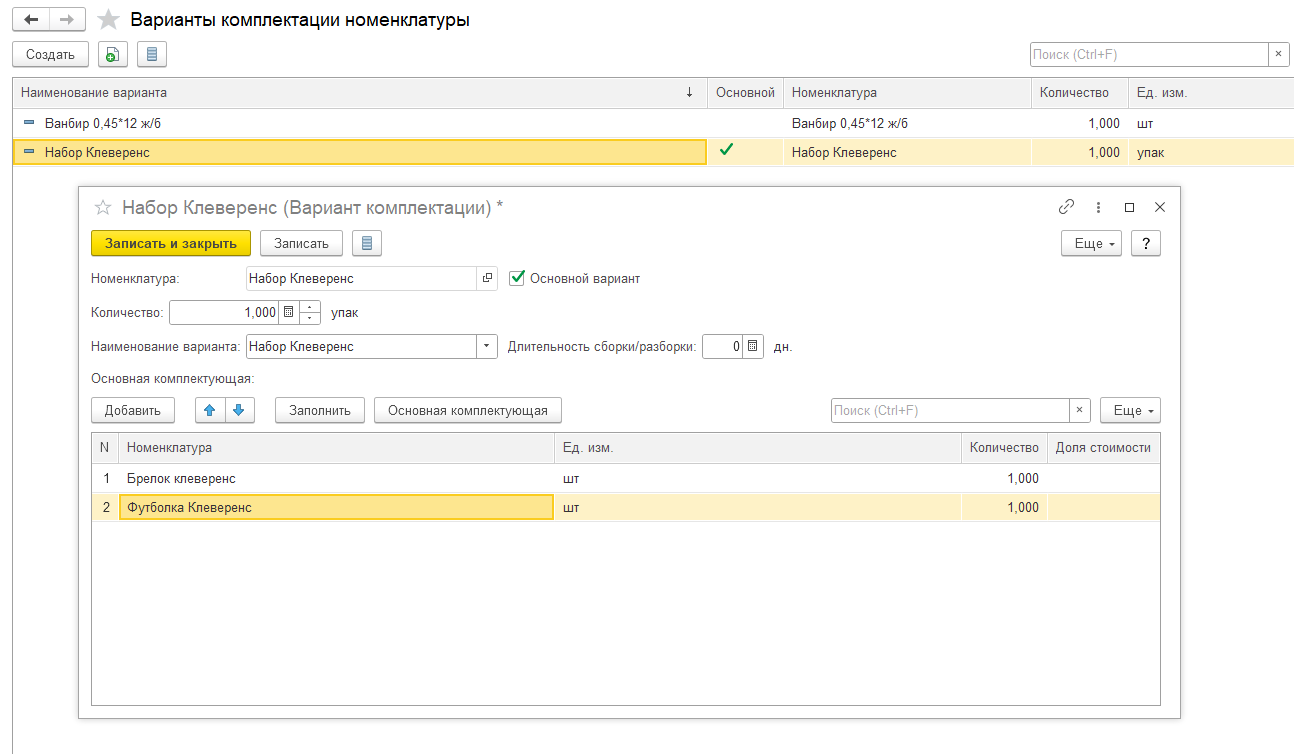The height and width of the screenshot is (754, 1294).
Task: Open calculator icon in Количество field
Action: (x=289, y=312)
